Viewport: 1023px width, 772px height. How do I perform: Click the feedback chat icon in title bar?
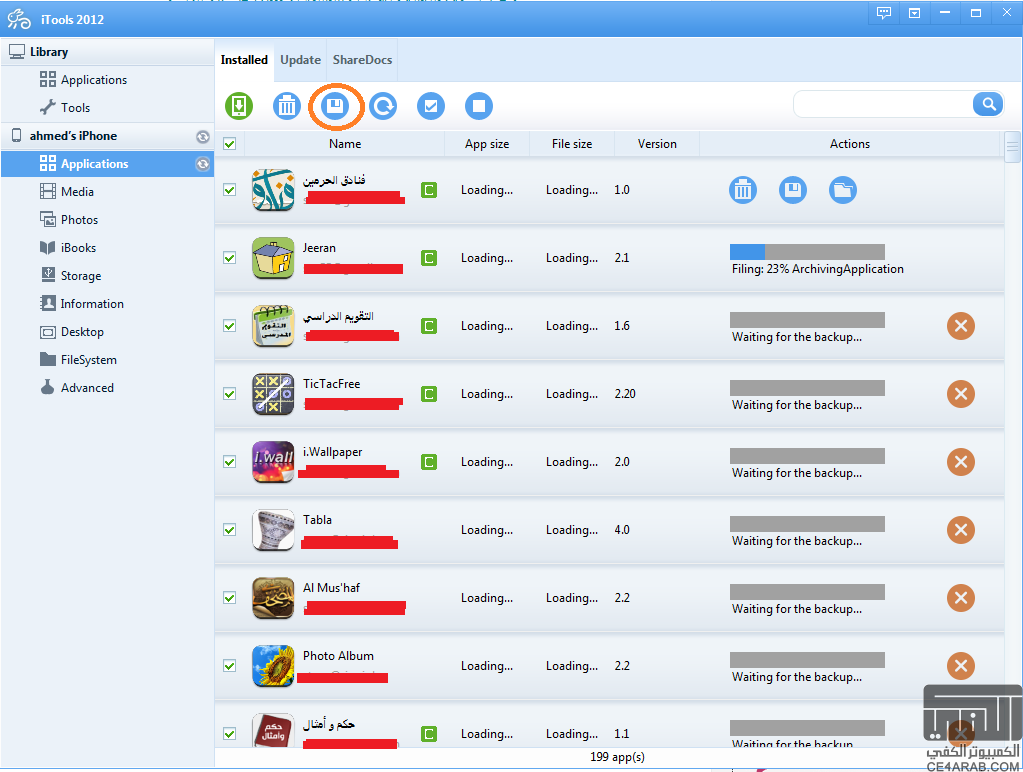(884, 13)
